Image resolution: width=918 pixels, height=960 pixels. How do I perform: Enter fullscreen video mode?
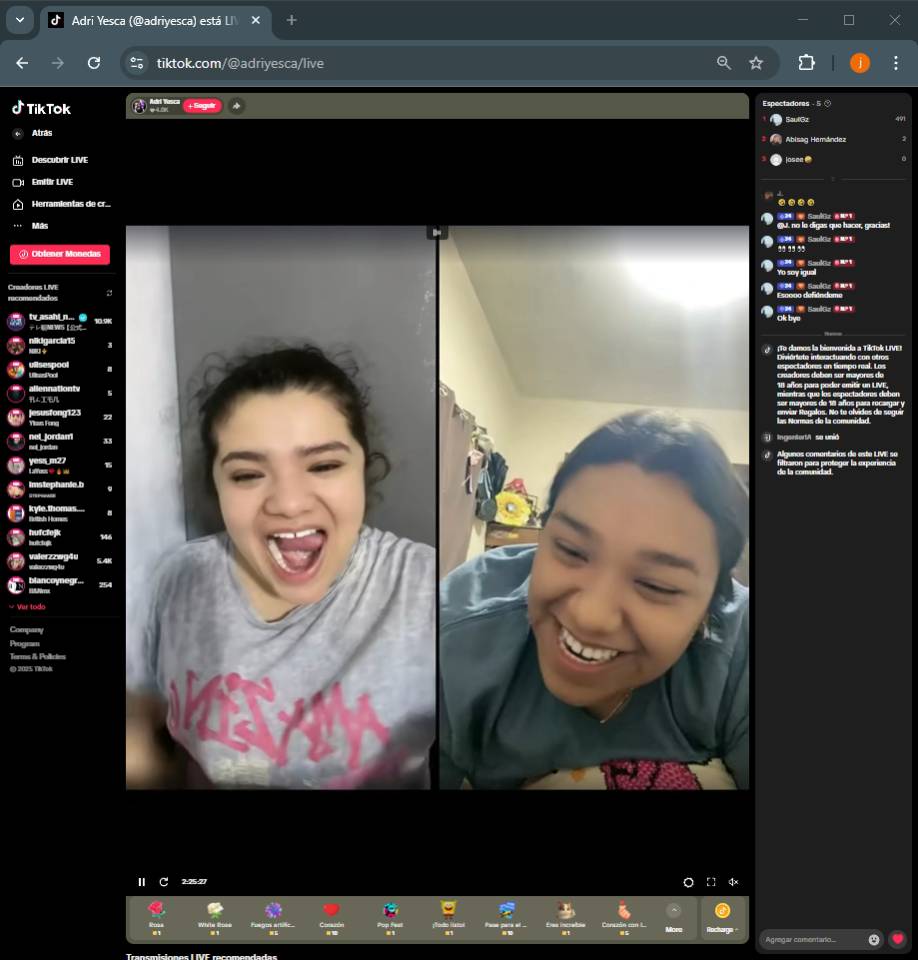click(x=711, y=882)
